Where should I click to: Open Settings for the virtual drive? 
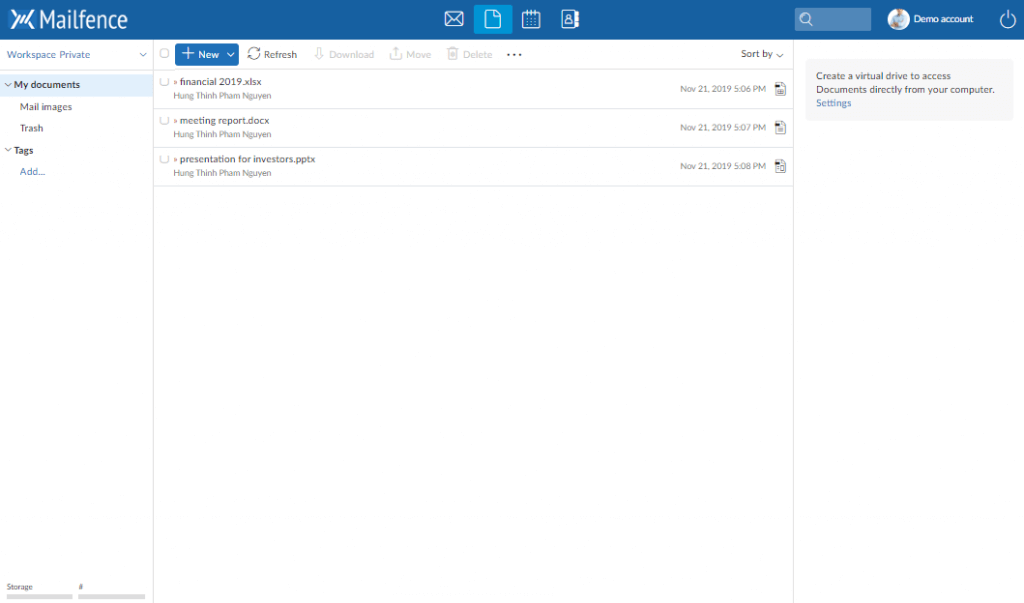click(x=833, y=103)
